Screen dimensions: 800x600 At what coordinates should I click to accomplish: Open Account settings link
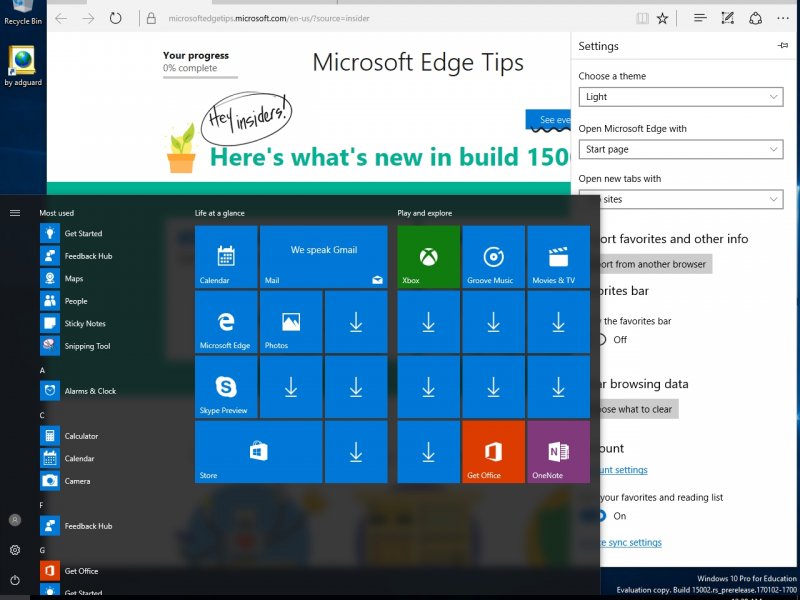point(623,470)
